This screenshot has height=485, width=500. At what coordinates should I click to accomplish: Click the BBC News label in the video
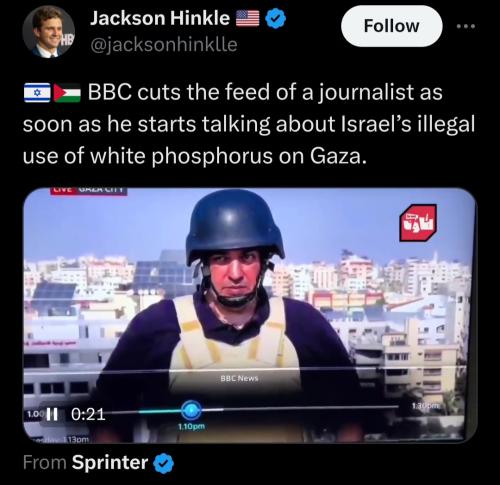click(x=239, y=378)
